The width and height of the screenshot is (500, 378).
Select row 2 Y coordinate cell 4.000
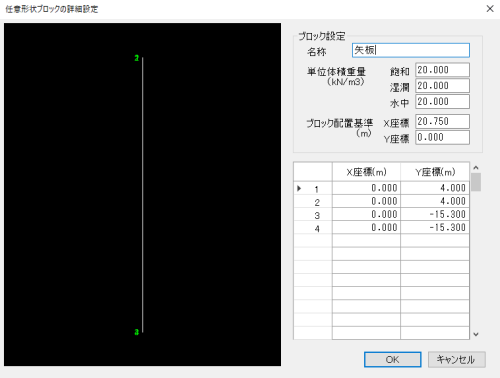click(x=435, y=201)
